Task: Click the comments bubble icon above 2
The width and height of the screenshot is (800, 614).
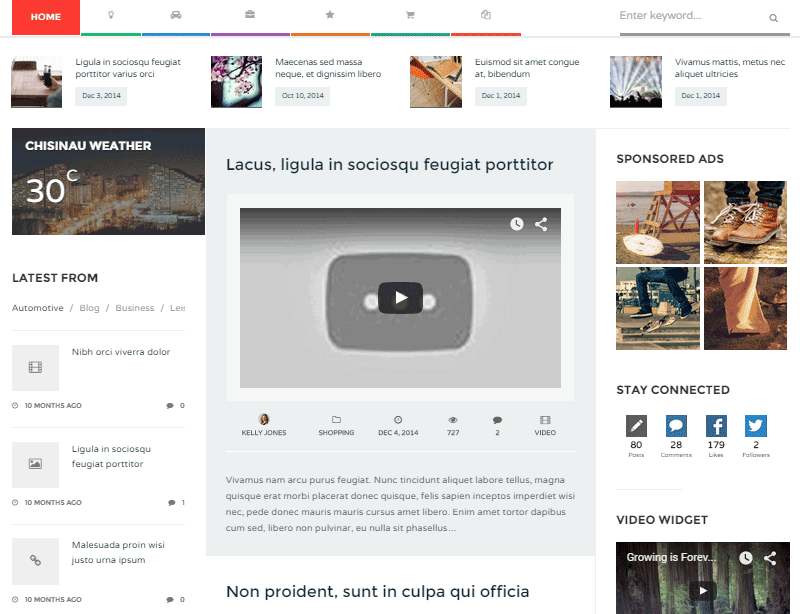Action: pos(497,420)
